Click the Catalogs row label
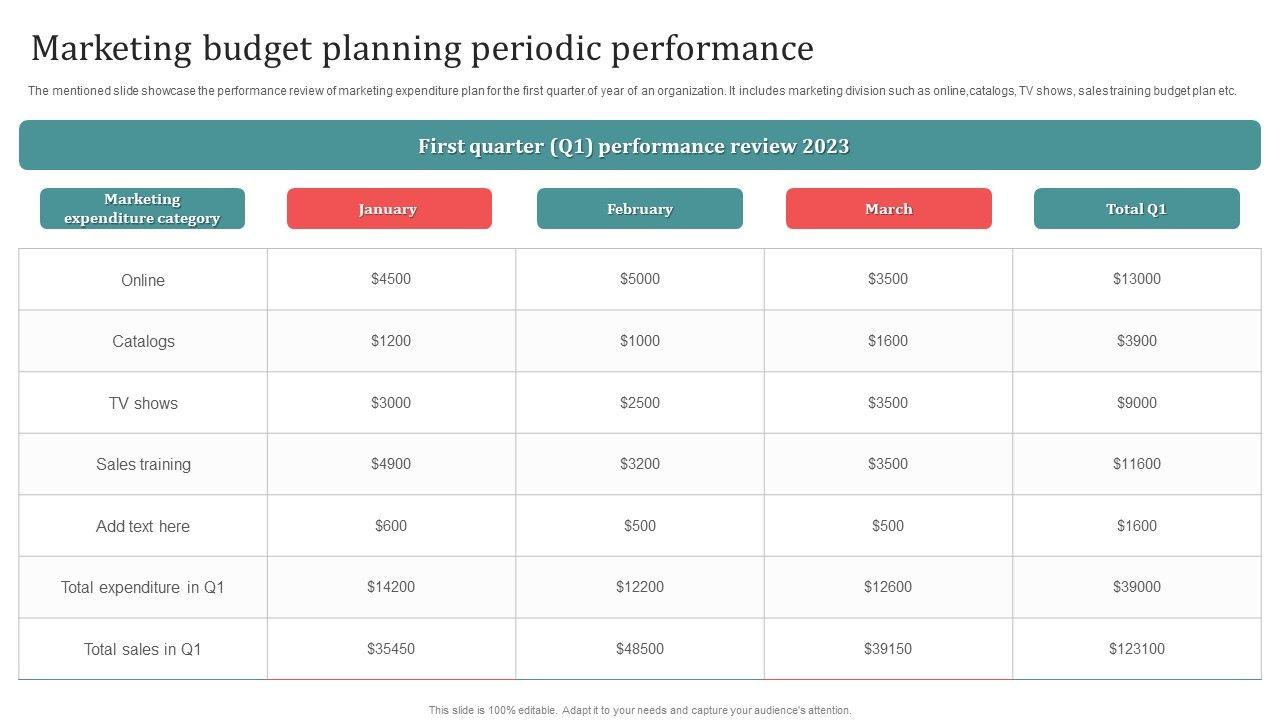1280x720 pixels. point(143,341)
